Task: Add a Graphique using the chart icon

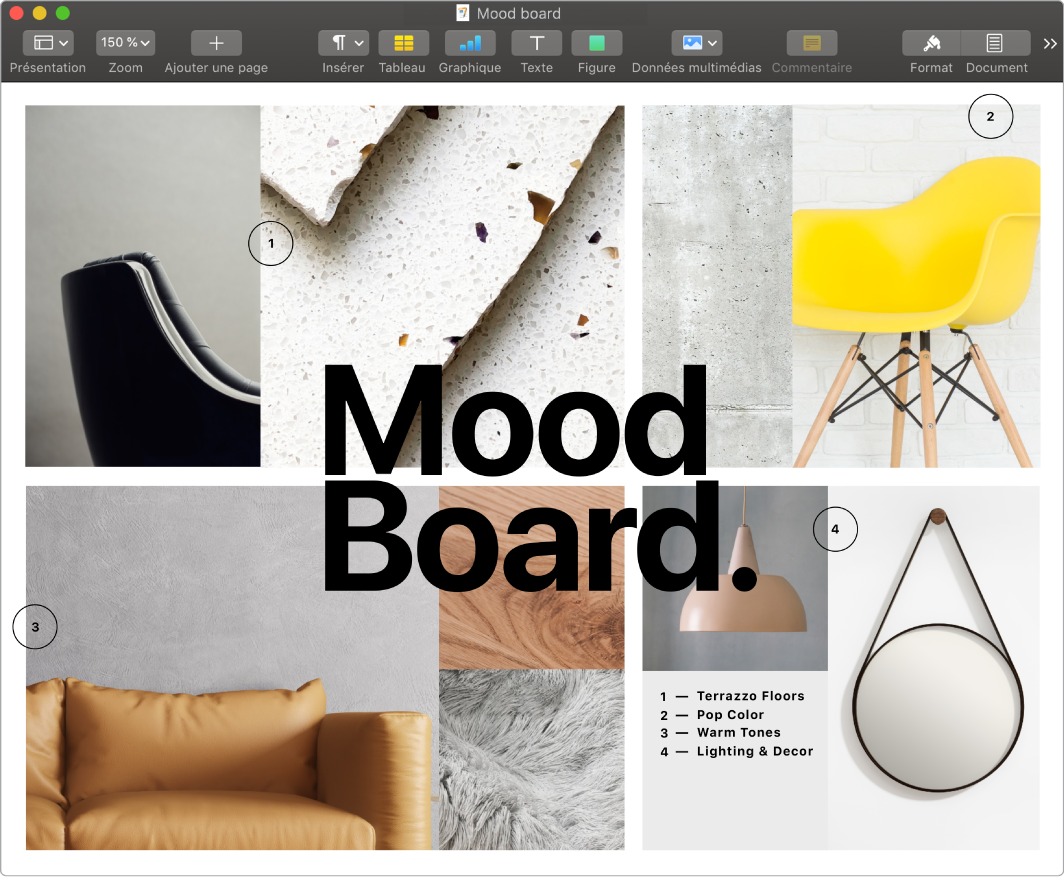Action: click(469, 43)
